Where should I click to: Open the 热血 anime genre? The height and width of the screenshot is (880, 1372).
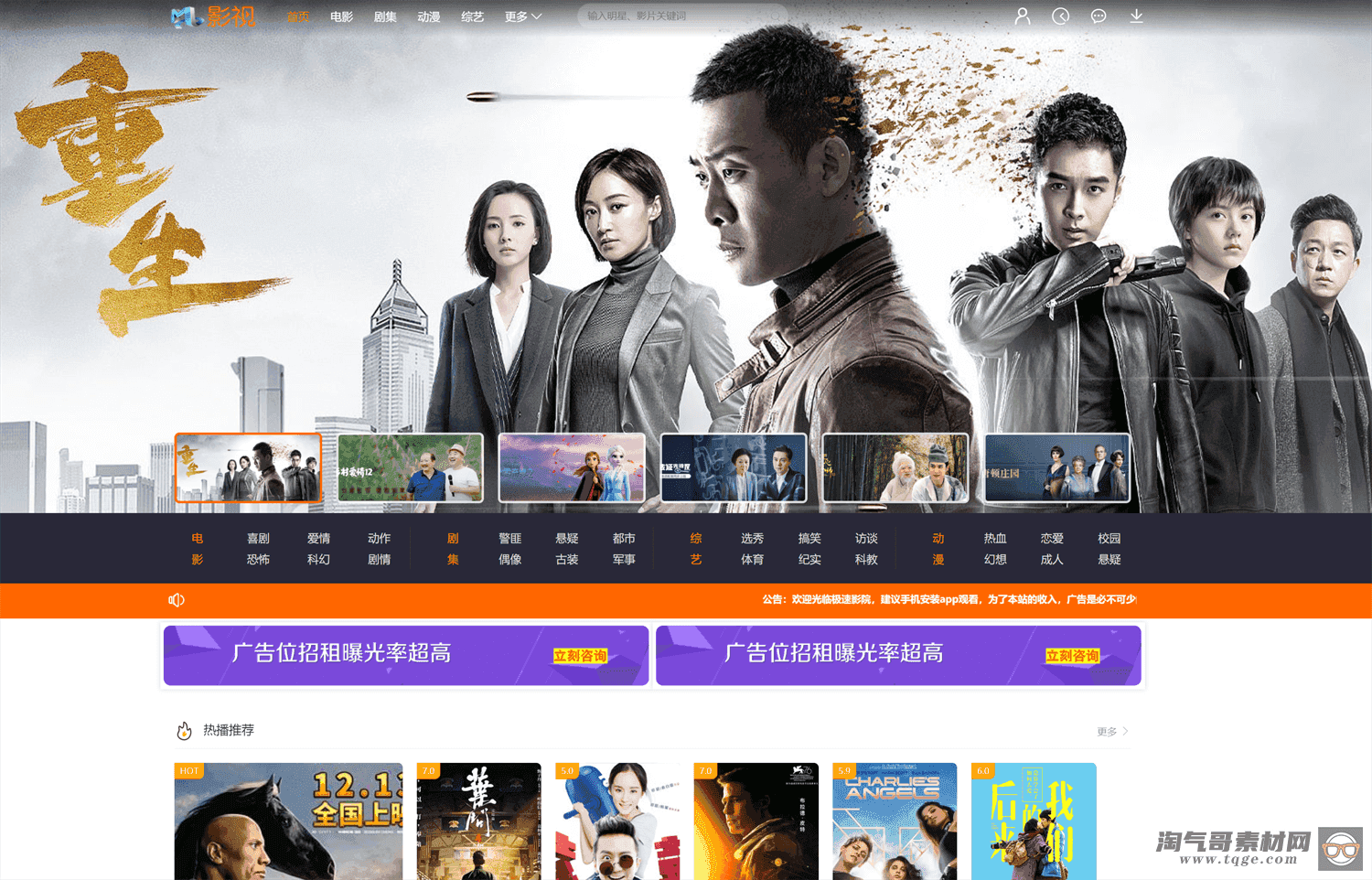tap(995, 539)
